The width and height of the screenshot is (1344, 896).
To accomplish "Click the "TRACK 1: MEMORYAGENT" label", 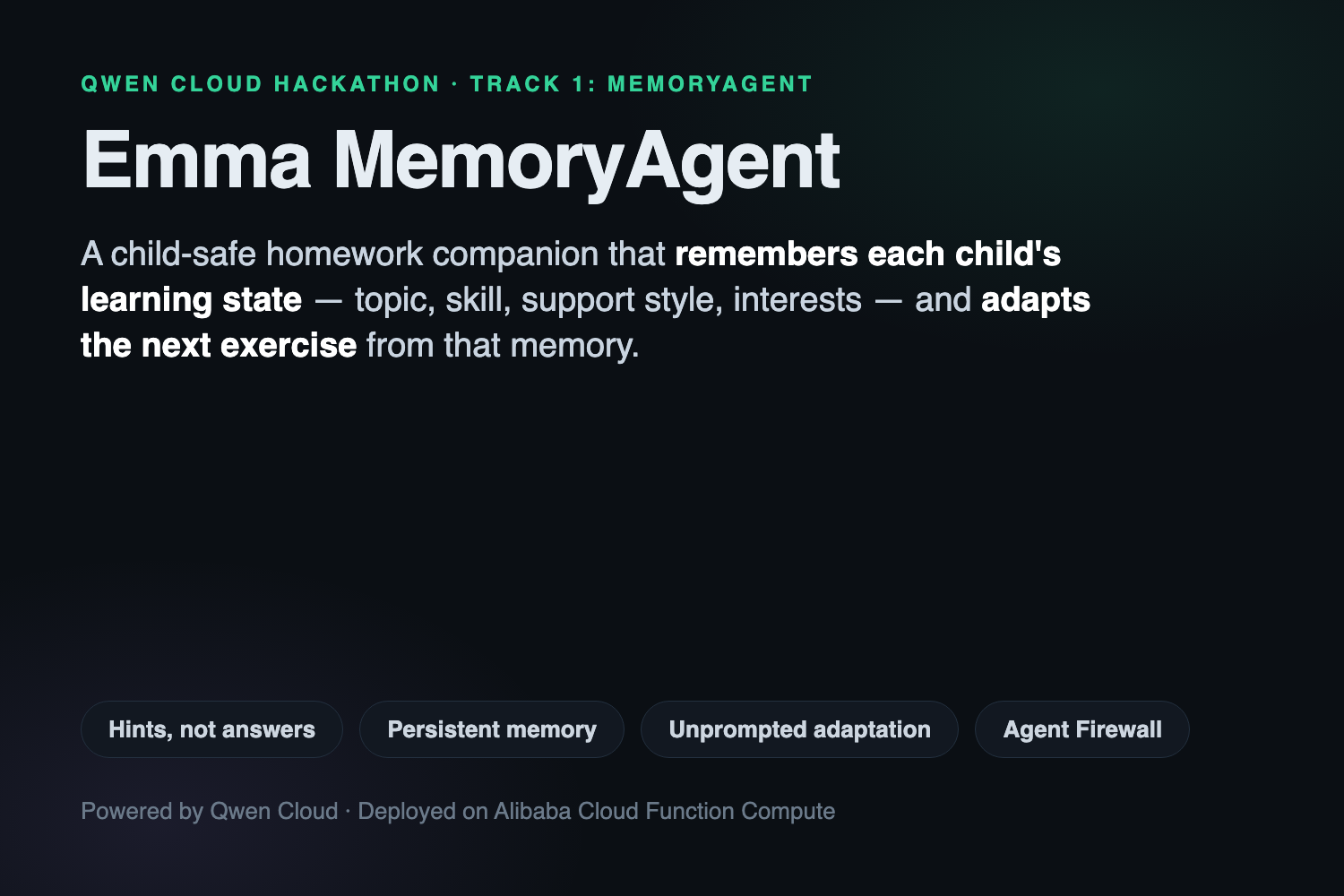I will [642, 84].
